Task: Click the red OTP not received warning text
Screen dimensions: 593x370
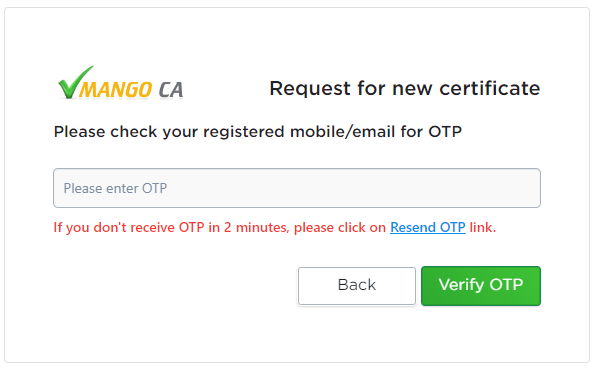Action: [x=275, y=227]
